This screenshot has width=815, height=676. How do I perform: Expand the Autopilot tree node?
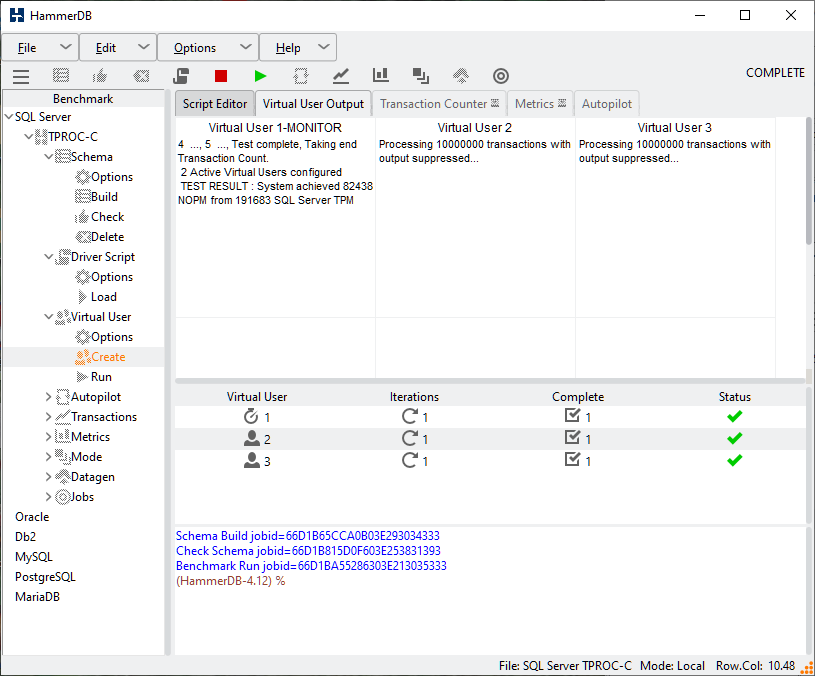[x=48, y=397]
